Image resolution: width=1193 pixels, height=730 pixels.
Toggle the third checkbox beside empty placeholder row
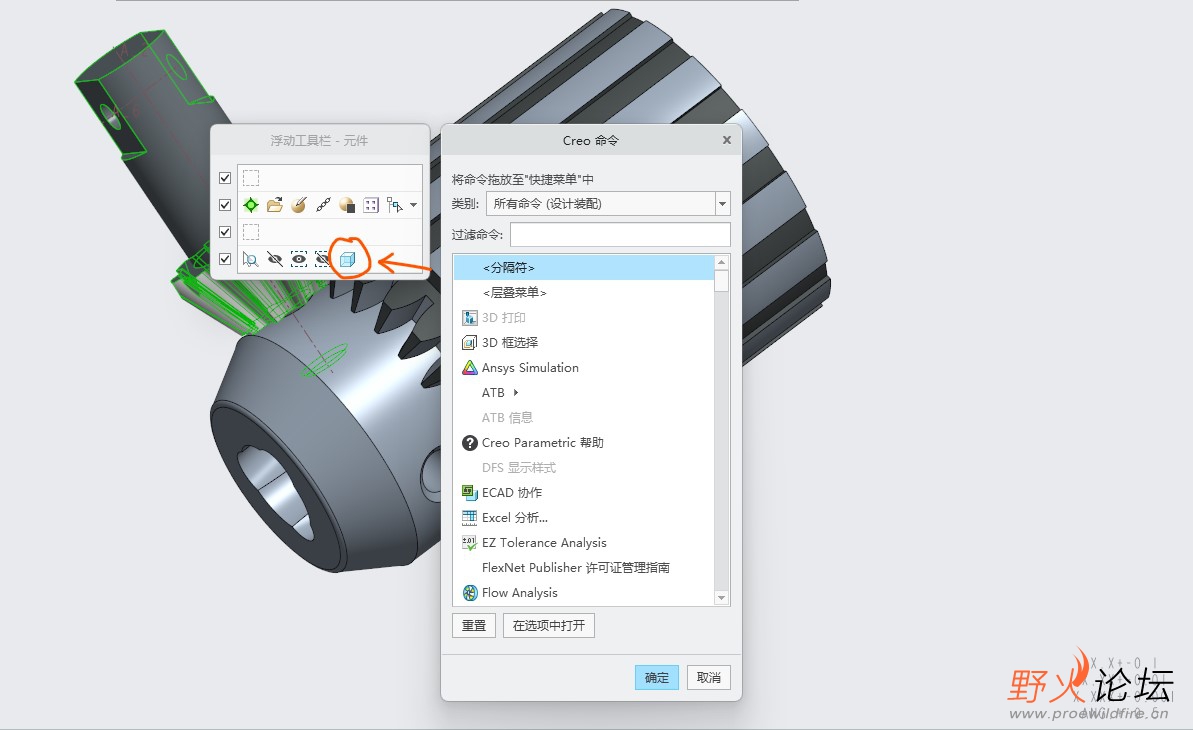(224, 231)
